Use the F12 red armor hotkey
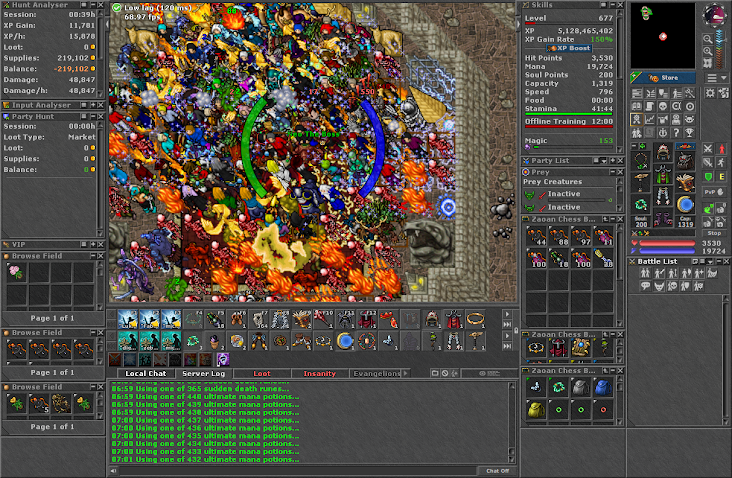The height and width of the screenshot is (478, 732). coord(367,320)
